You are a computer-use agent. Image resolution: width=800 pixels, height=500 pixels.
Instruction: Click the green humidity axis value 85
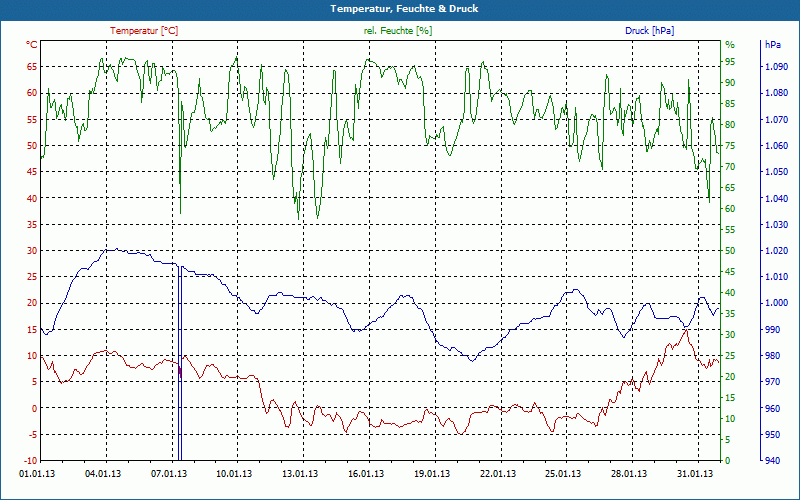click(x=731, y=104)
